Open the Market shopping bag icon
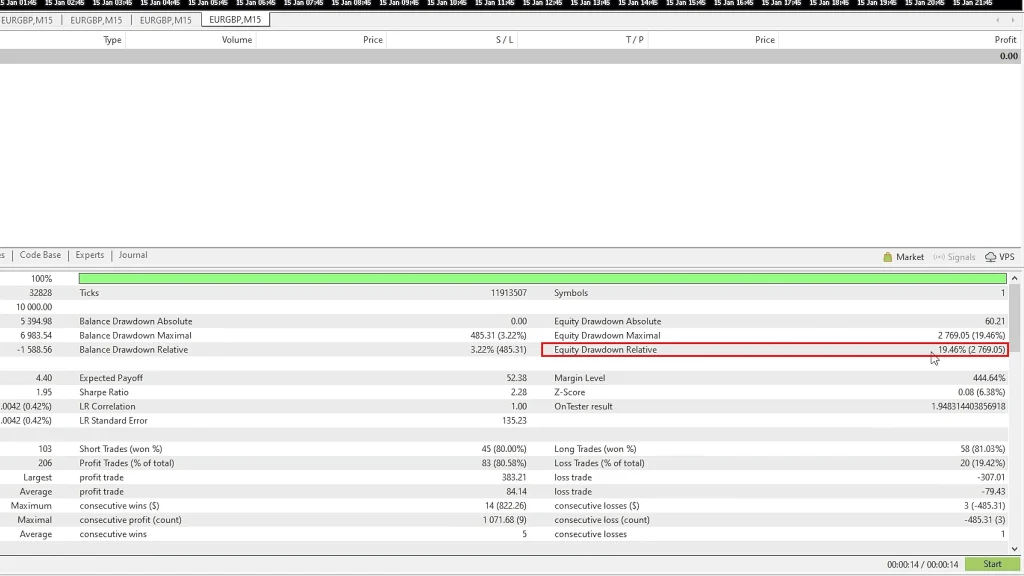 tap(888, 257)
